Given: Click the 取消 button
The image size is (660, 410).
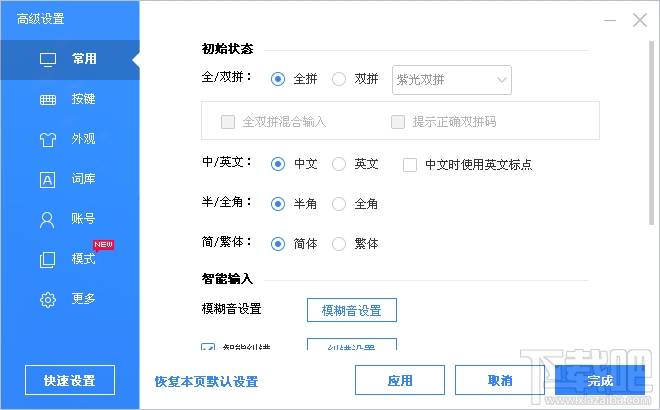Looking at the screenshot, I should click(500, 380).
